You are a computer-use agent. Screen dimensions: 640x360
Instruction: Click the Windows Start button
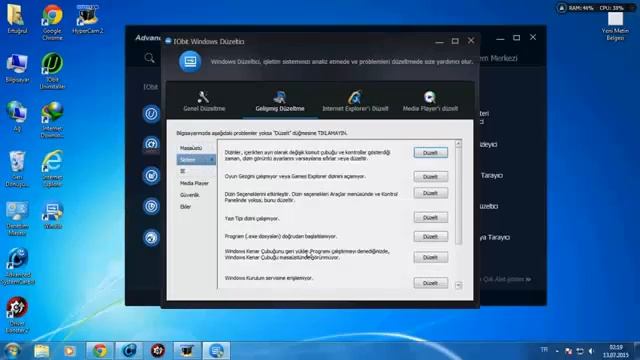coord(12,351)
